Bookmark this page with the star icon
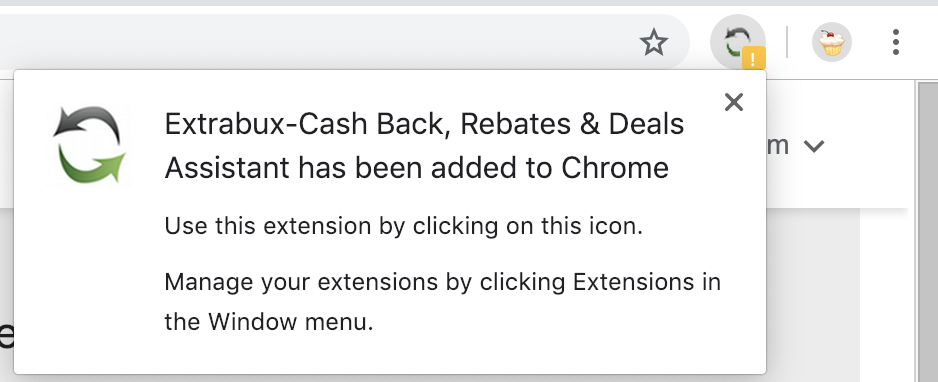The width and height of the screenshot is (938, 382). click(653, 42)
